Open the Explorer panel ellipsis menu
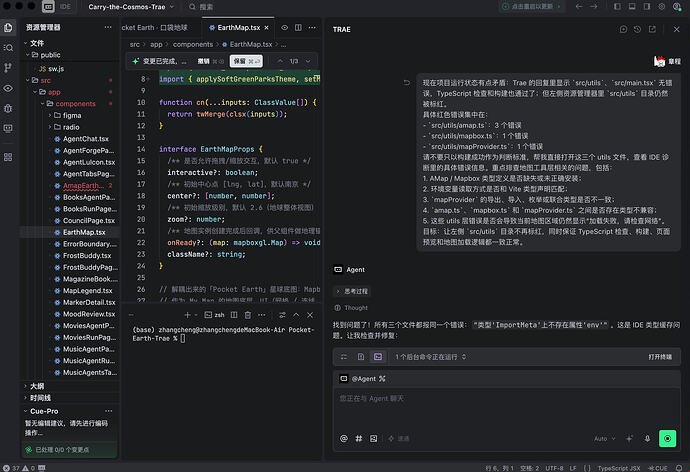690x472 pixels. pyautogui.click(x=108, y=27)
